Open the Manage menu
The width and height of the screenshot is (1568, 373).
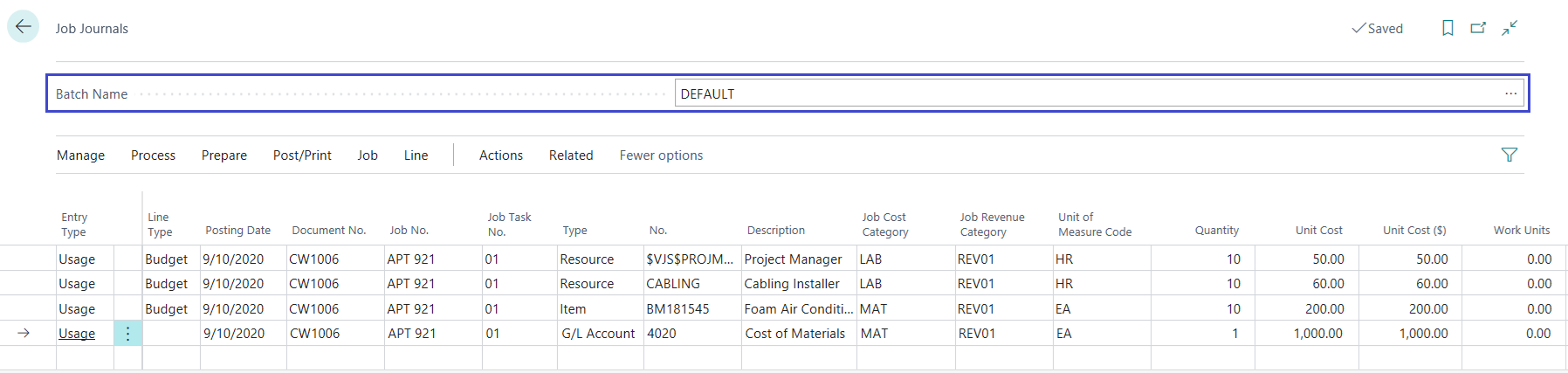pyautogui.click(x=80, y=155)
